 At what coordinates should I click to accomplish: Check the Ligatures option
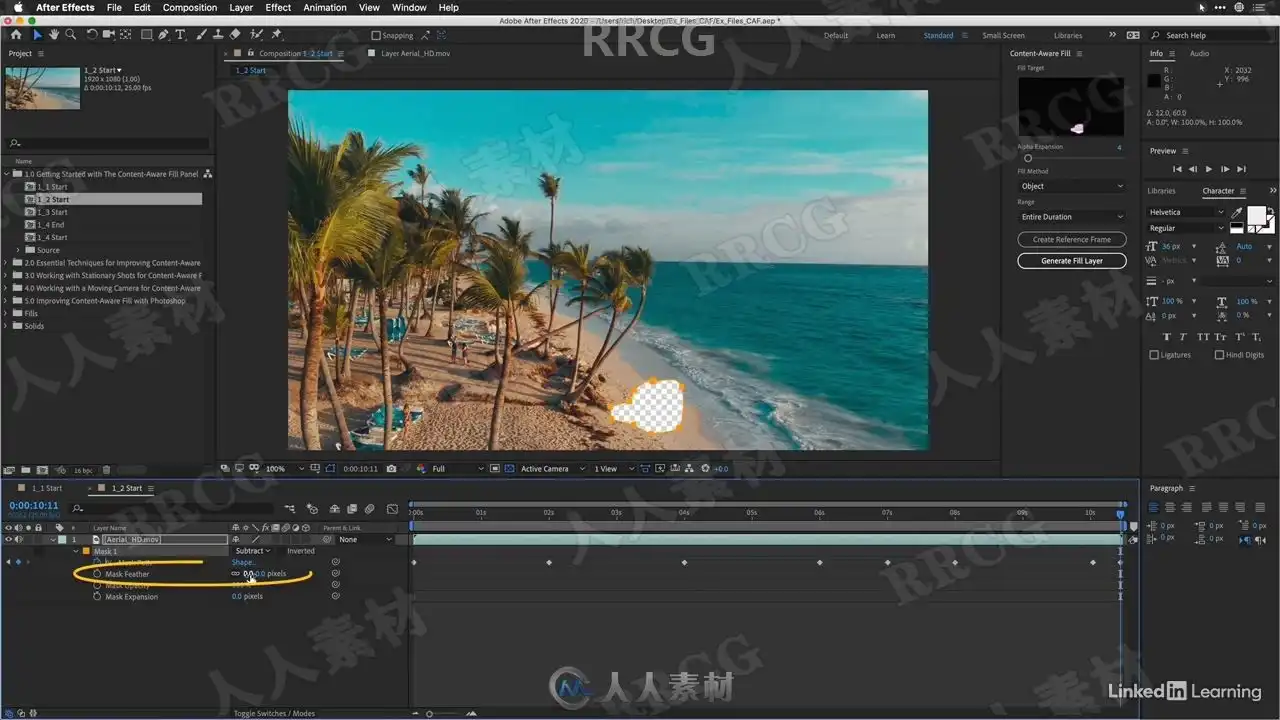tap(1154, 355)
